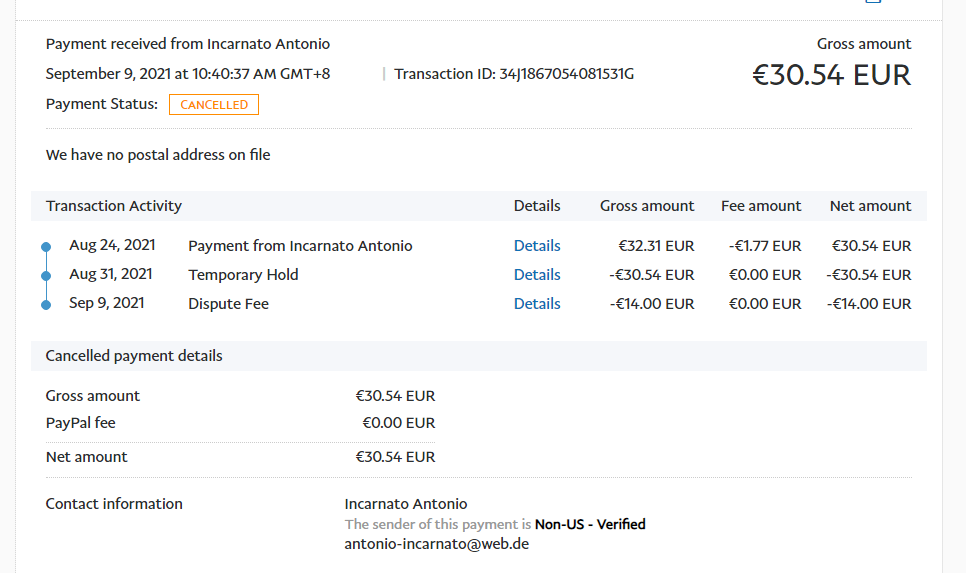The height and width of the screenshot is (573, 966).
Task: Click the Payment received from Incarnato Antonio title
Action: pyautogui.click(x=188, y=44)
